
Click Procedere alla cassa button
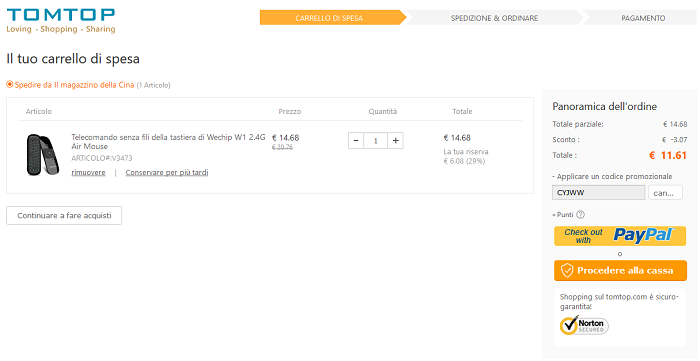[x=620, y=270]
